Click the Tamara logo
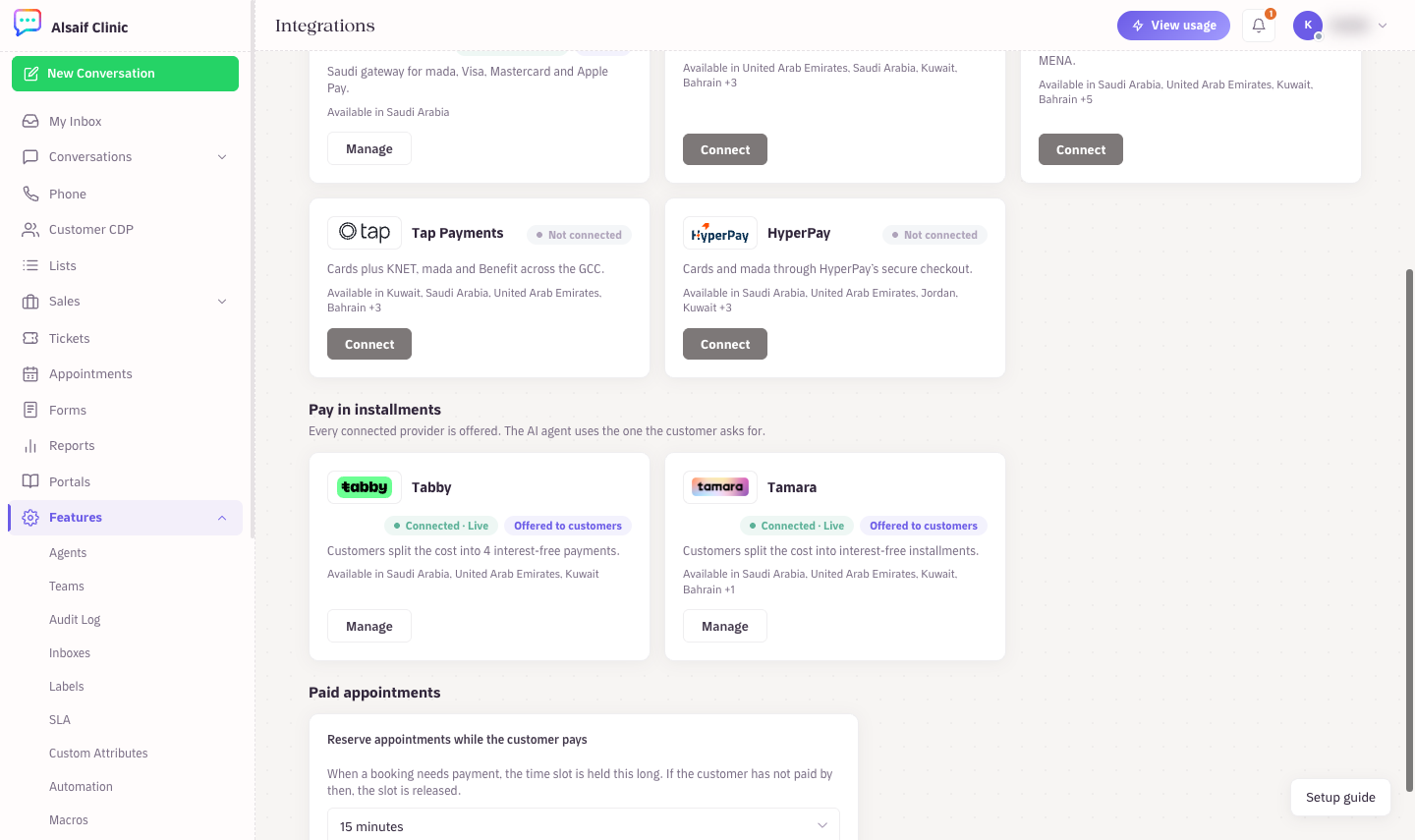 (720, 487)
